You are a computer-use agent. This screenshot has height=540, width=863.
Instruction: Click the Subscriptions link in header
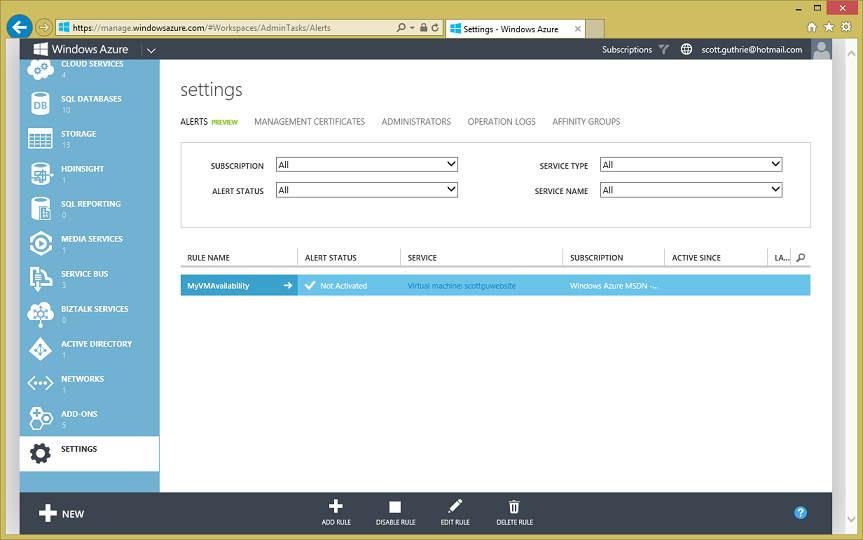coord(626,50)
